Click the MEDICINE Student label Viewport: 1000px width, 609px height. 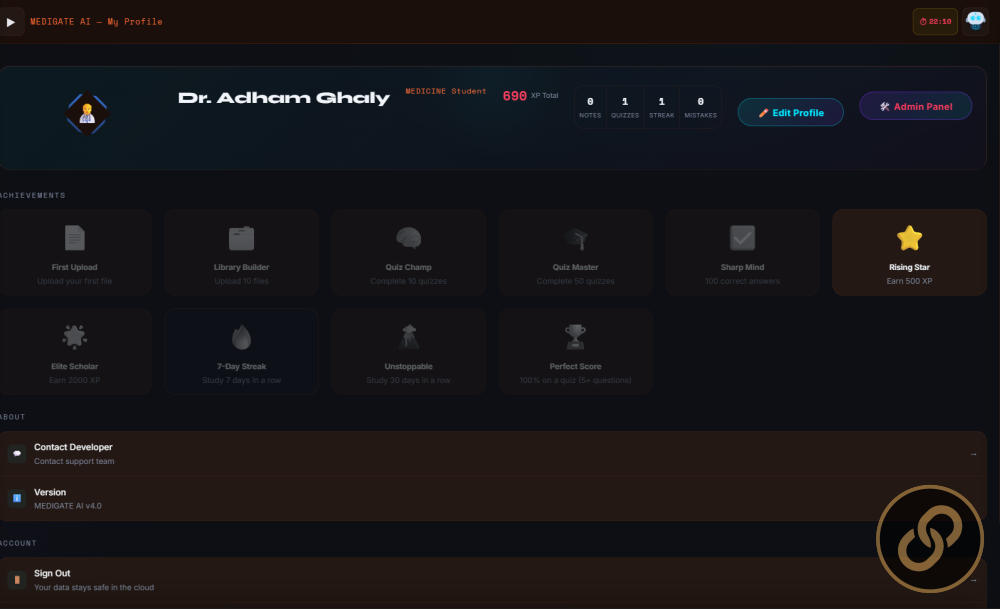446,91
